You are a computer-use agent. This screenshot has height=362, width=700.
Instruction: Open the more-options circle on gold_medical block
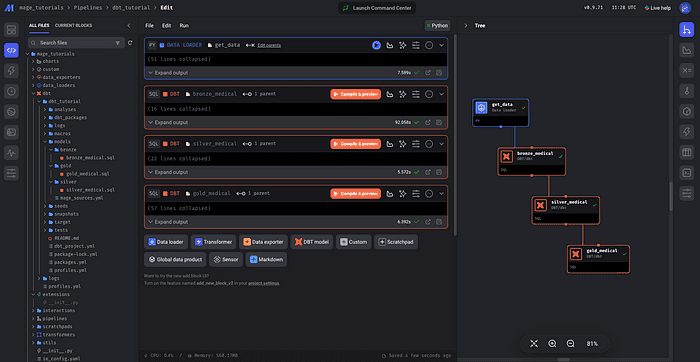tap(429, 194)
